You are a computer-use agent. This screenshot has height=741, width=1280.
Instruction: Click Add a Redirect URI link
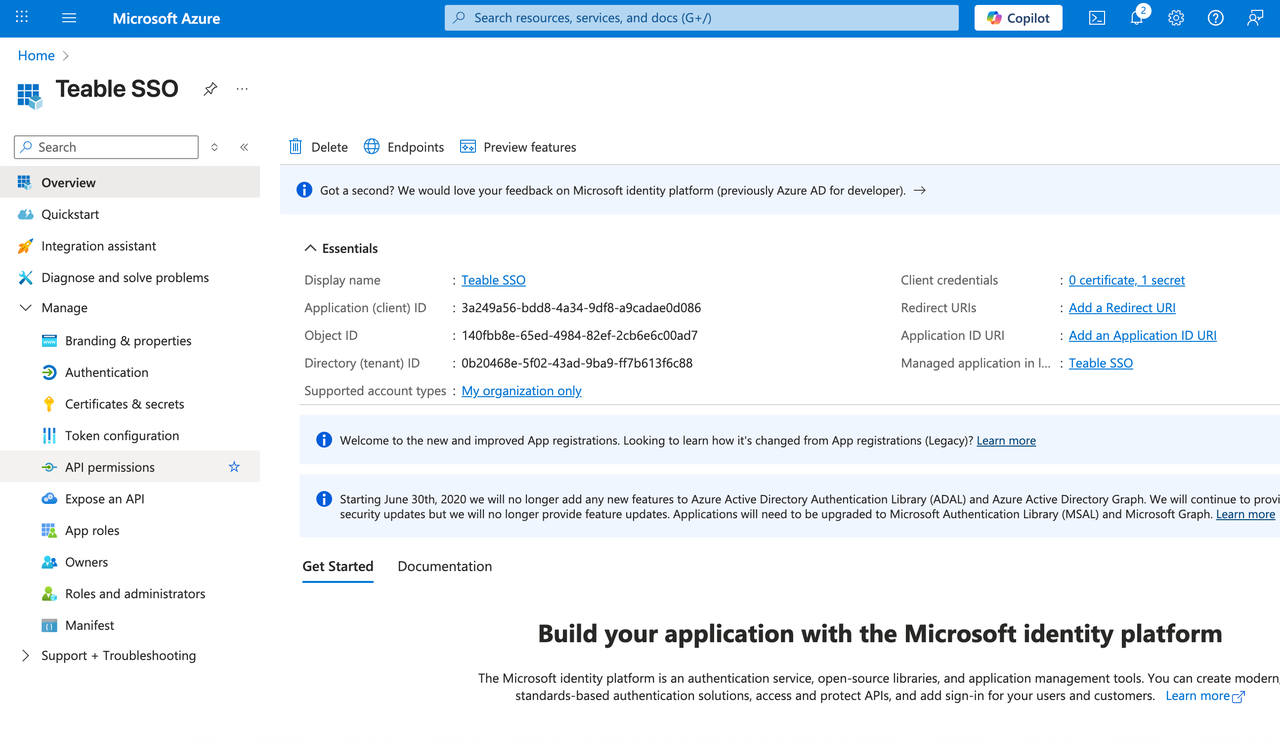[1122, 308]
